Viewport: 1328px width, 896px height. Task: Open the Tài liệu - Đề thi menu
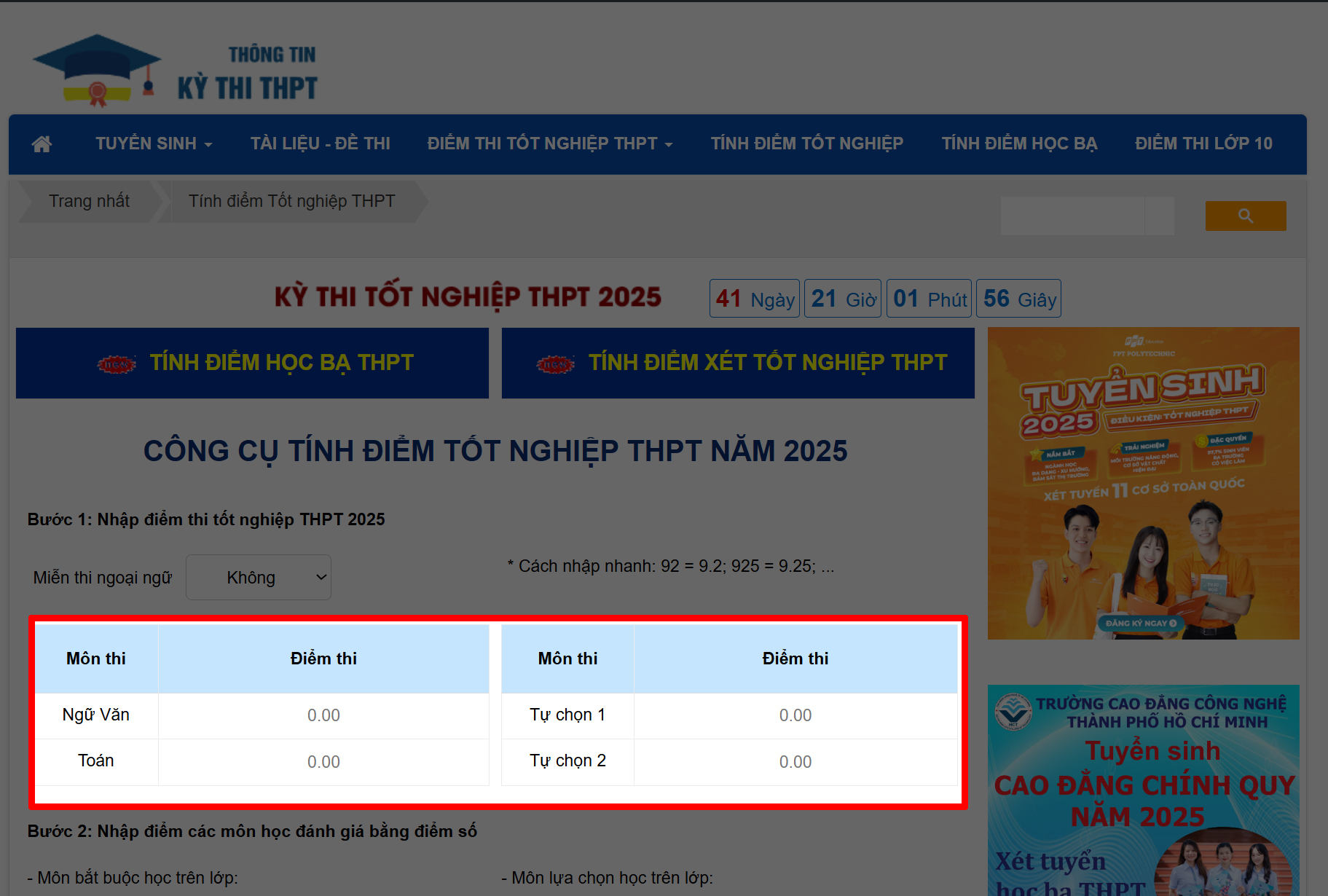point(321,144)
